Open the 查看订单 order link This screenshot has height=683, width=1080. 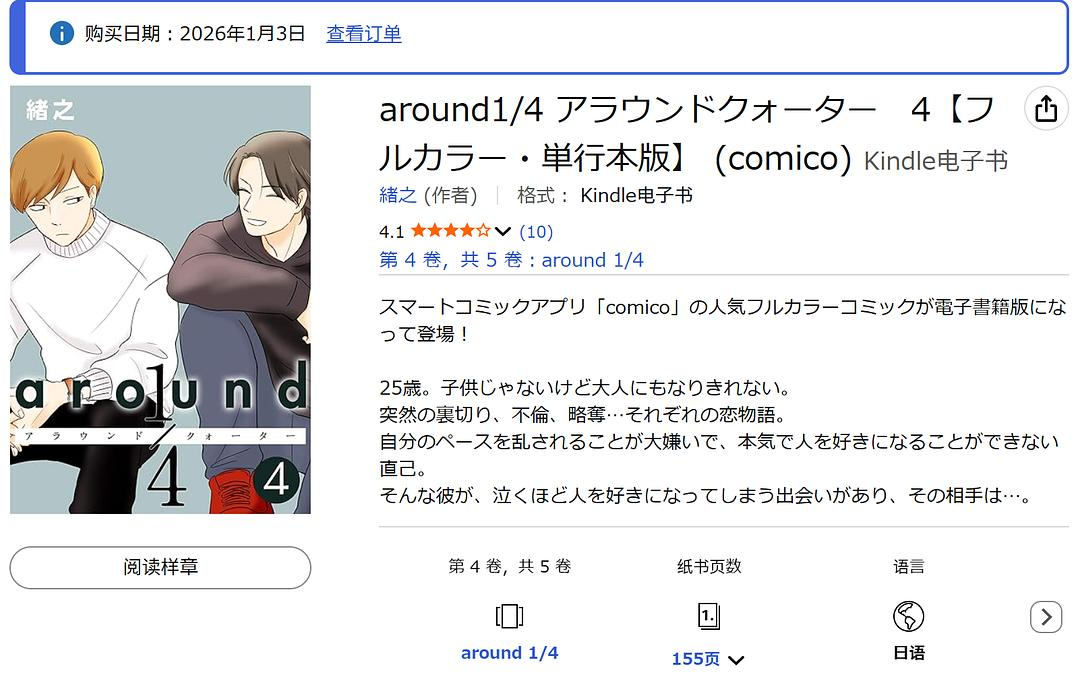pos(364,34)
